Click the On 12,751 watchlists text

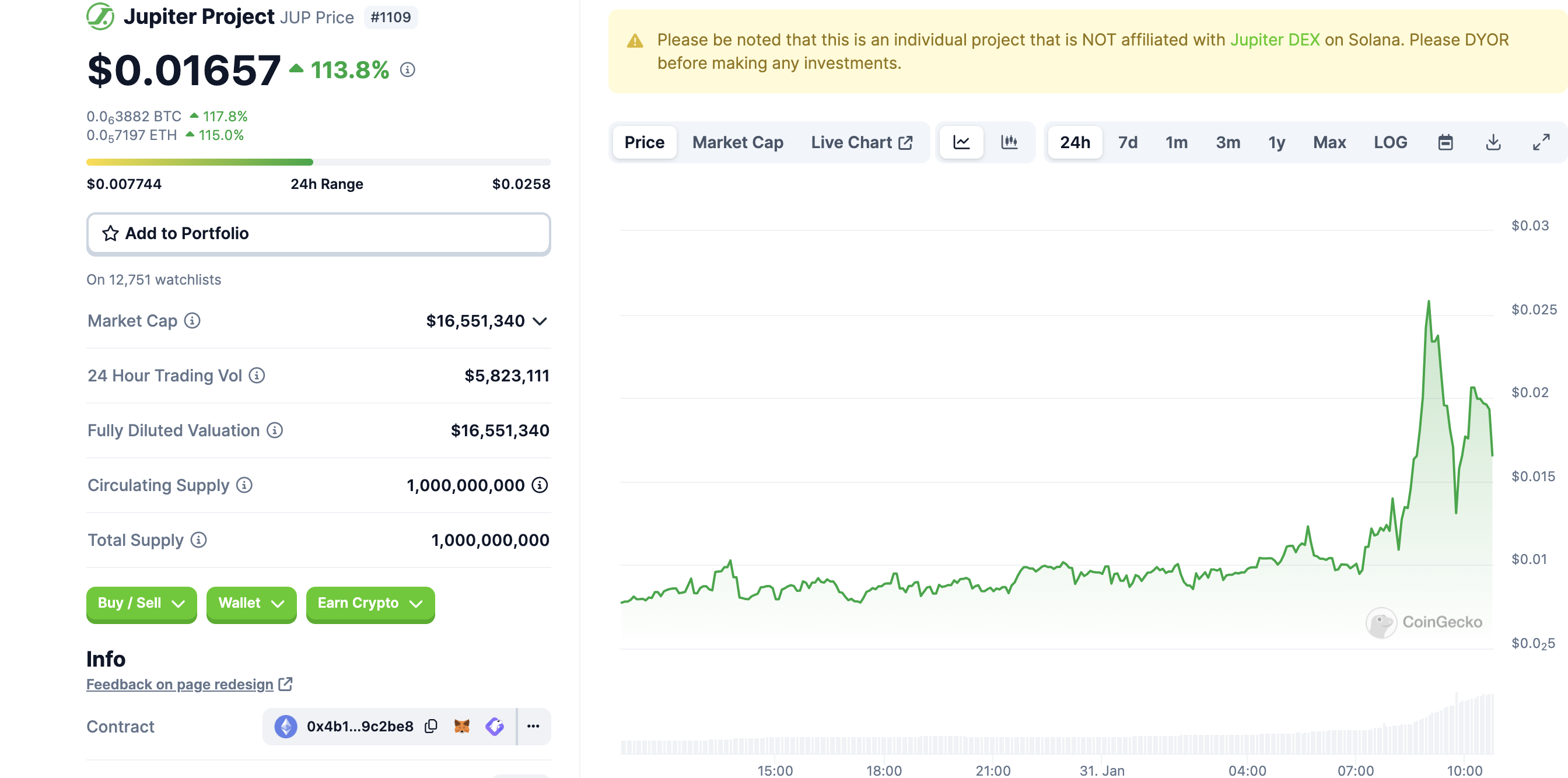tap(153, 279)
